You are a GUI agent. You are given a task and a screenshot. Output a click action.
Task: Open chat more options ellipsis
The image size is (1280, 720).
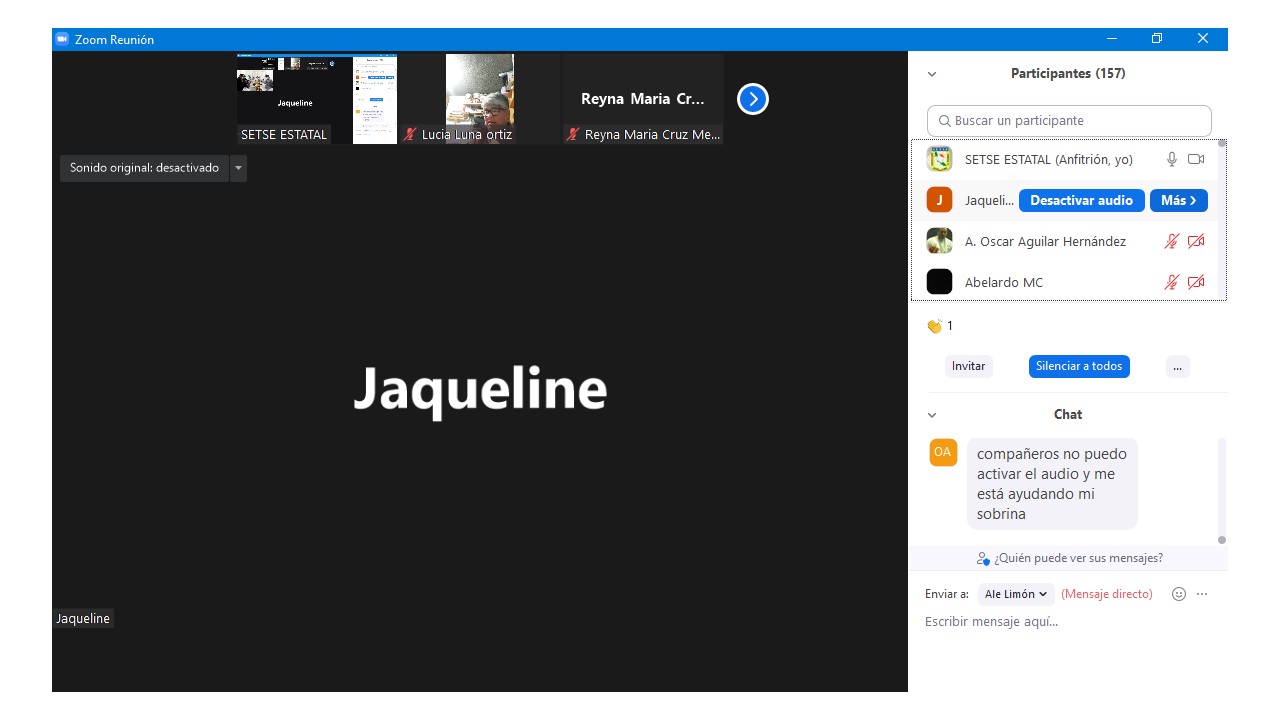tap(1202, 594)
